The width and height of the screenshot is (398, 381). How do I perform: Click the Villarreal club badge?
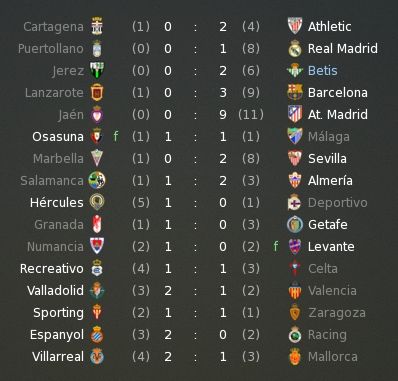tap(97, 356)
